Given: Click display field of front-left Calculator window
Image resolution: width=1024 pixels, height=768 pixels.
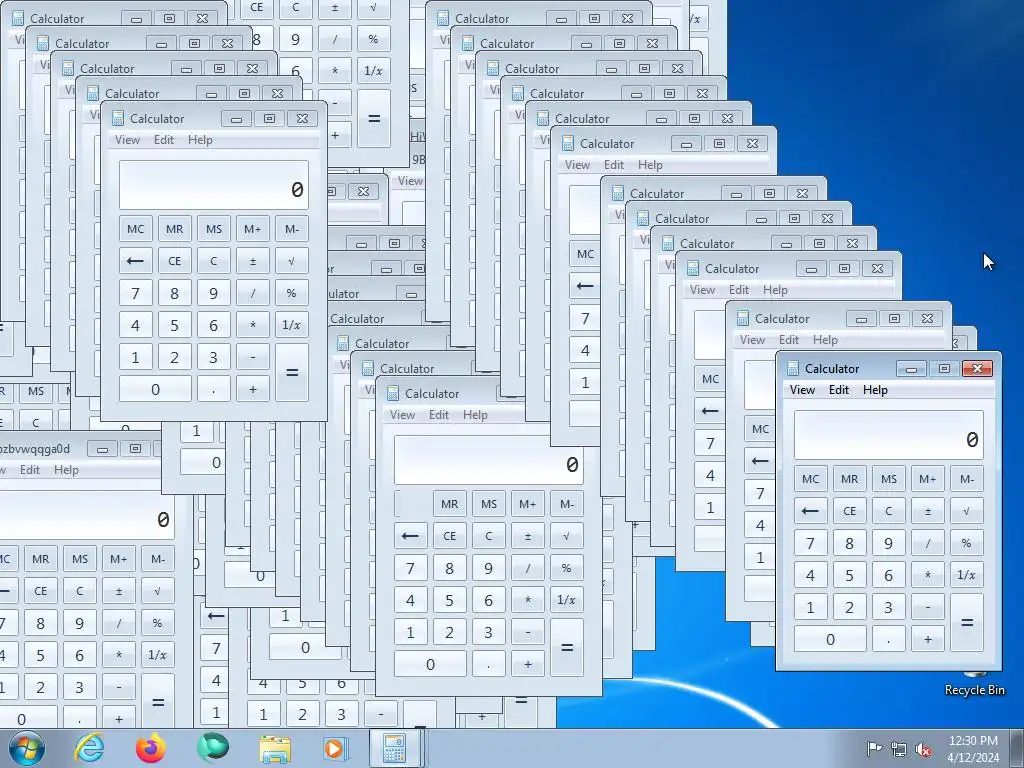Looking at the screenshot, I should 214,185.
